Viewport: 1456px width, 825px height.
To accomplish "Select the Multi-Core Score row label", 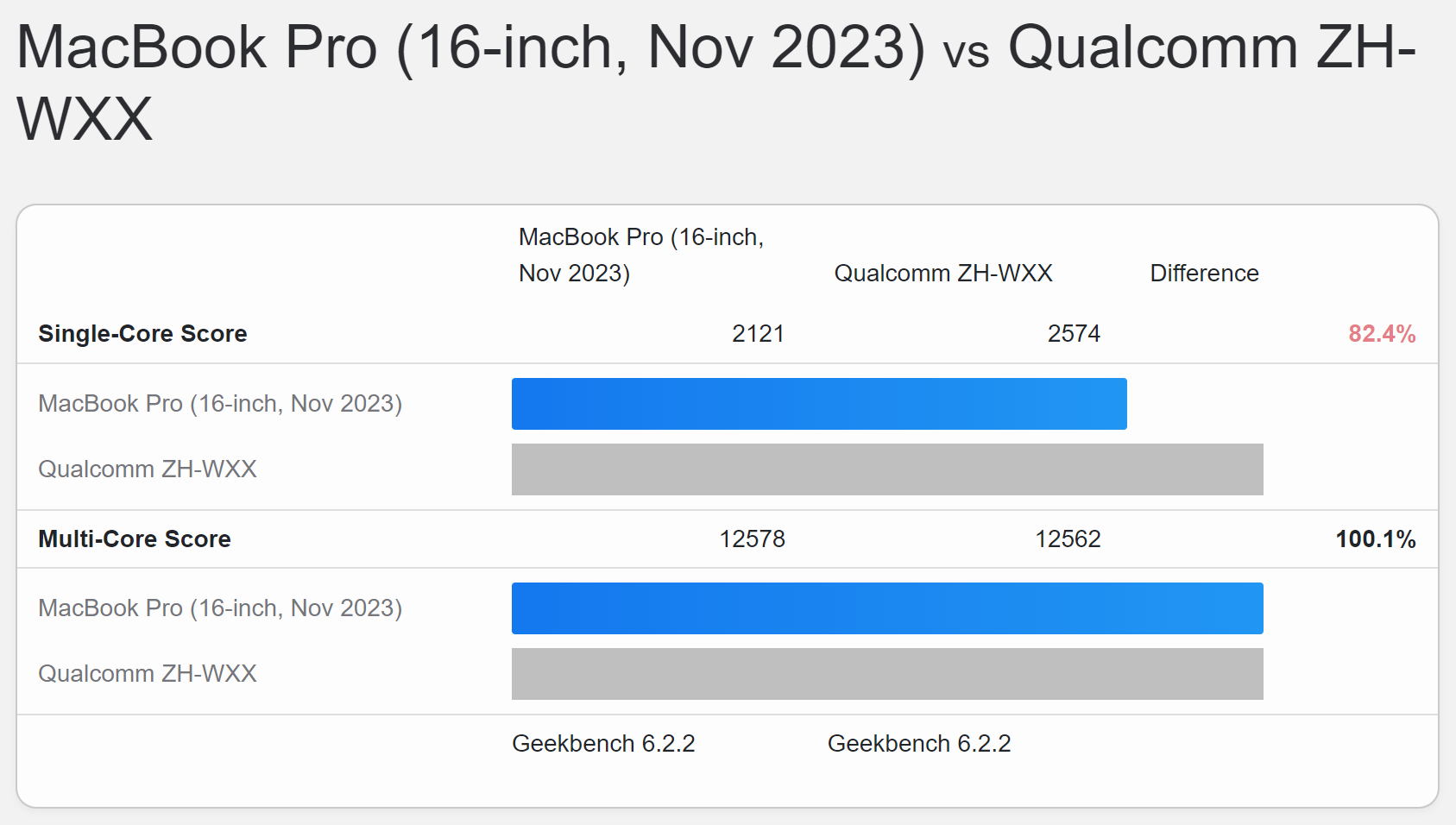I will tap(135, 539).
